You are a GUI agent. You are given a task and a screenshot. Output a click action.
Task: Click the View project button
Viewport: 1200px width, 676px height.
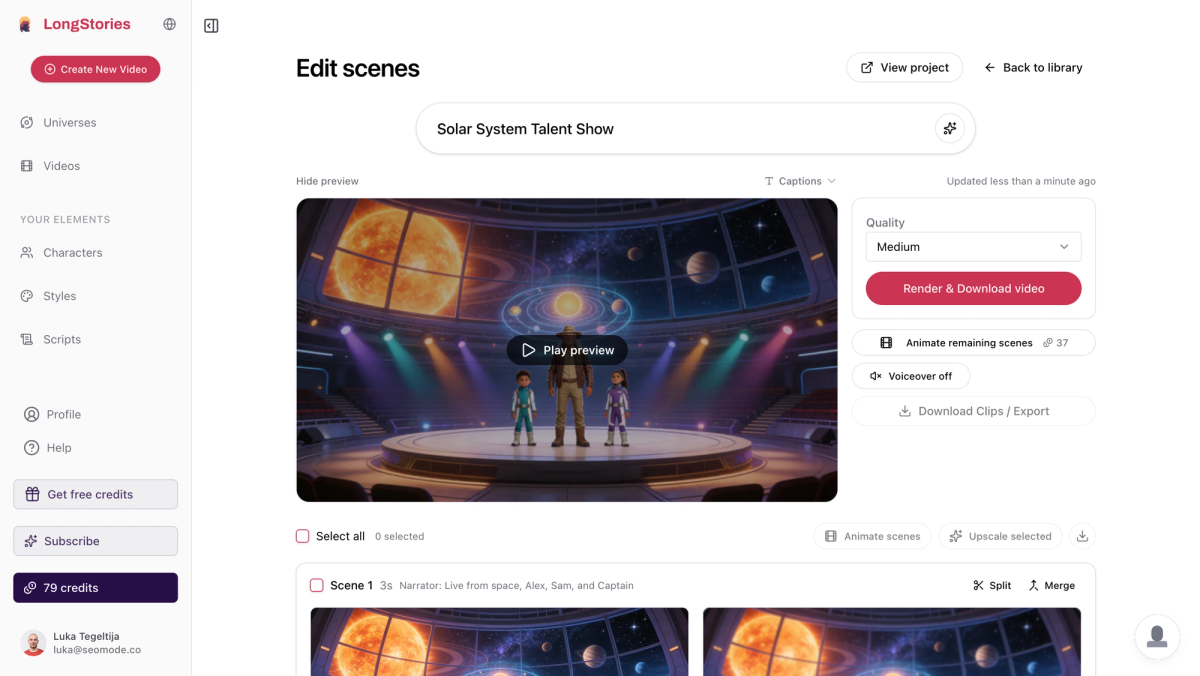[905, 67]
